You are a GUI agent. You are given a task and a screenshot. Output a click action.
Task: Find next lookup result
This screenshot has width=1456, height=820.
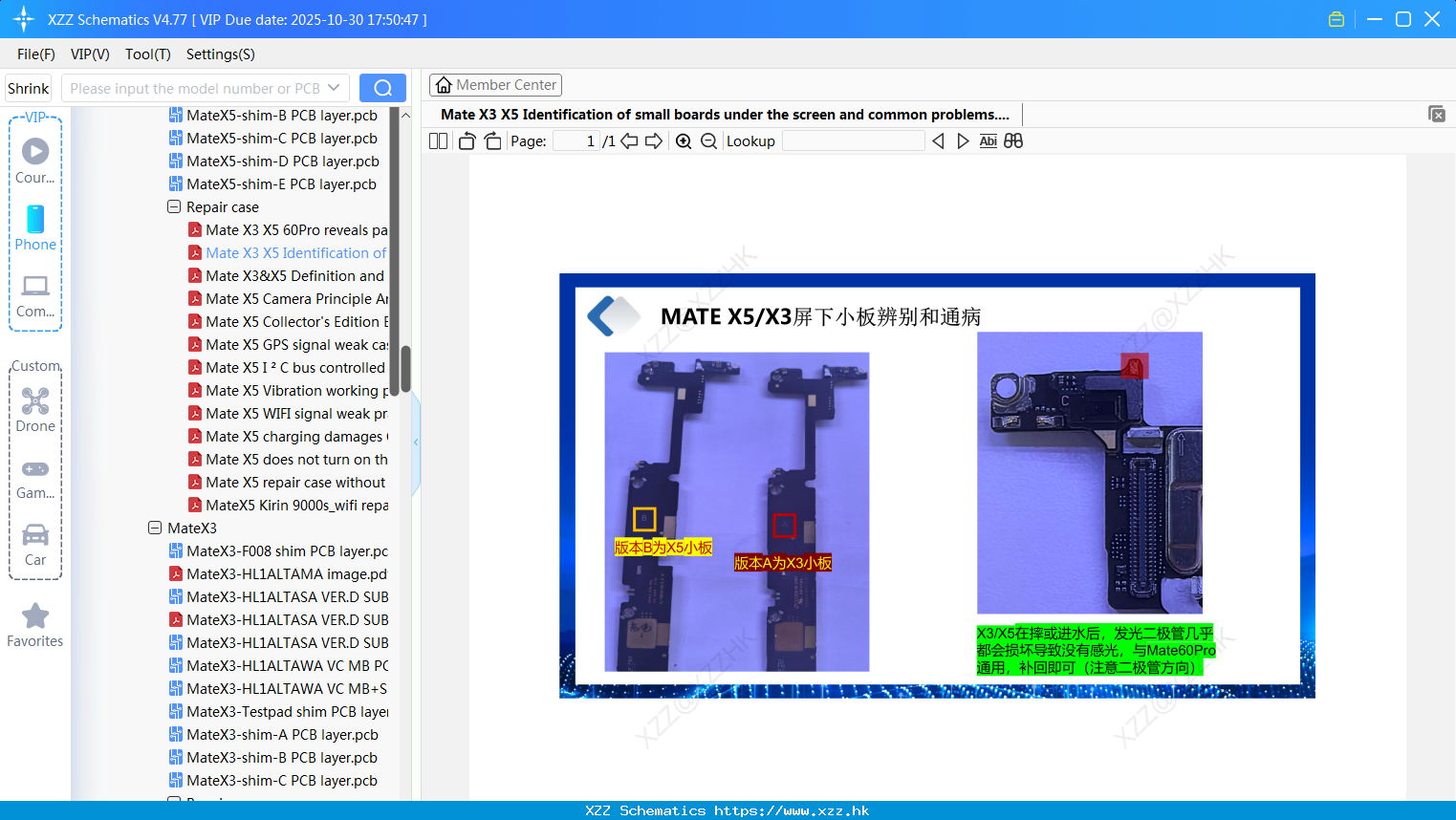click(963, 141)
